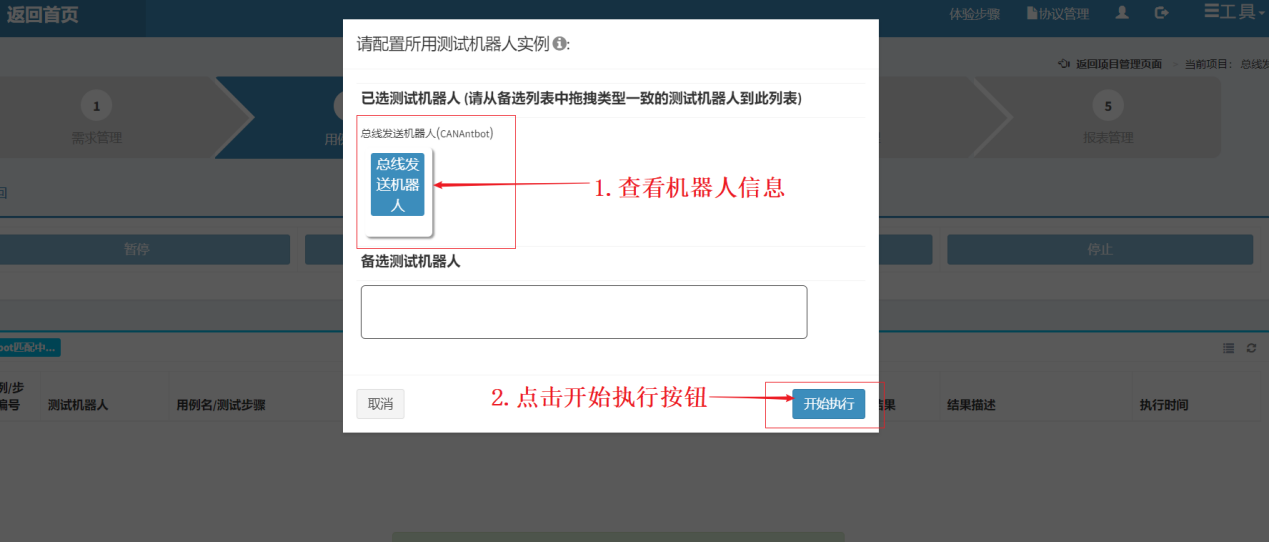Click inside the 备选测试机器人 empty list box
Image resolution: width=1269 pixels, height=542 pixels.
584,312
